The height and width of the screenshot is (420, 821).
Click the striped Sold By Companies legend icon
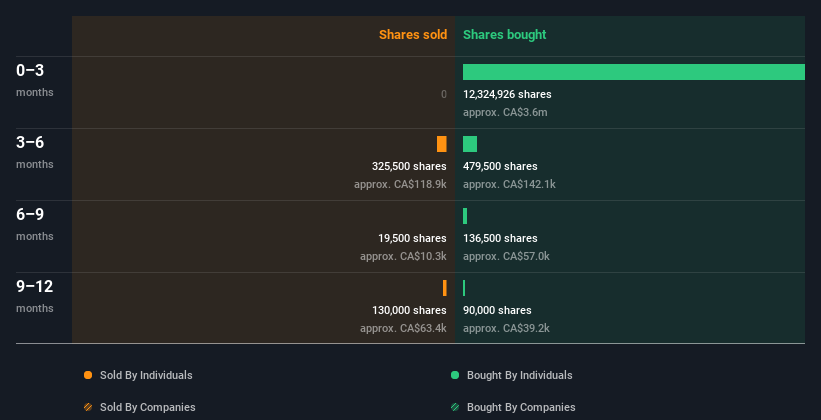pos(88,407)
